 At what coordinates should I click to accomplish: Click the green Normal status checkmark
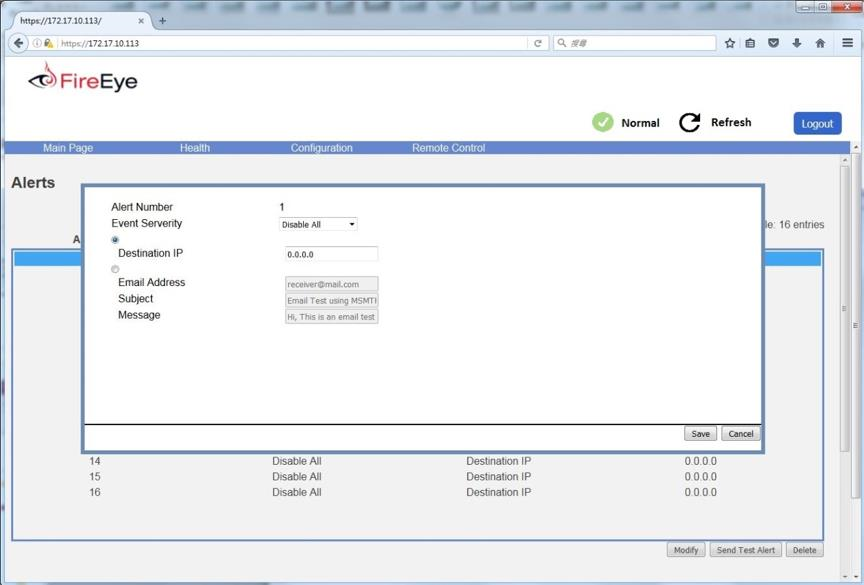coord(602,122)
